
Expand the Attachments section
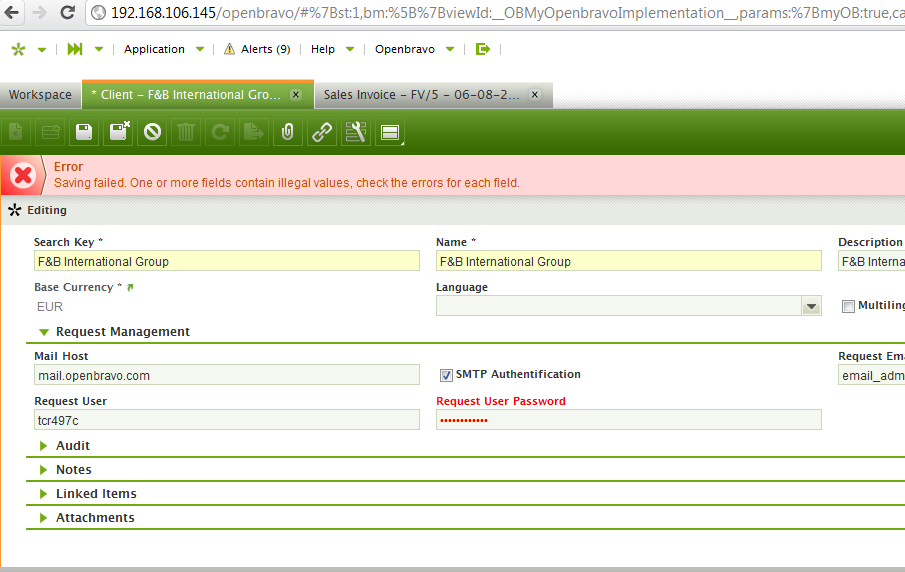point(43,518)
